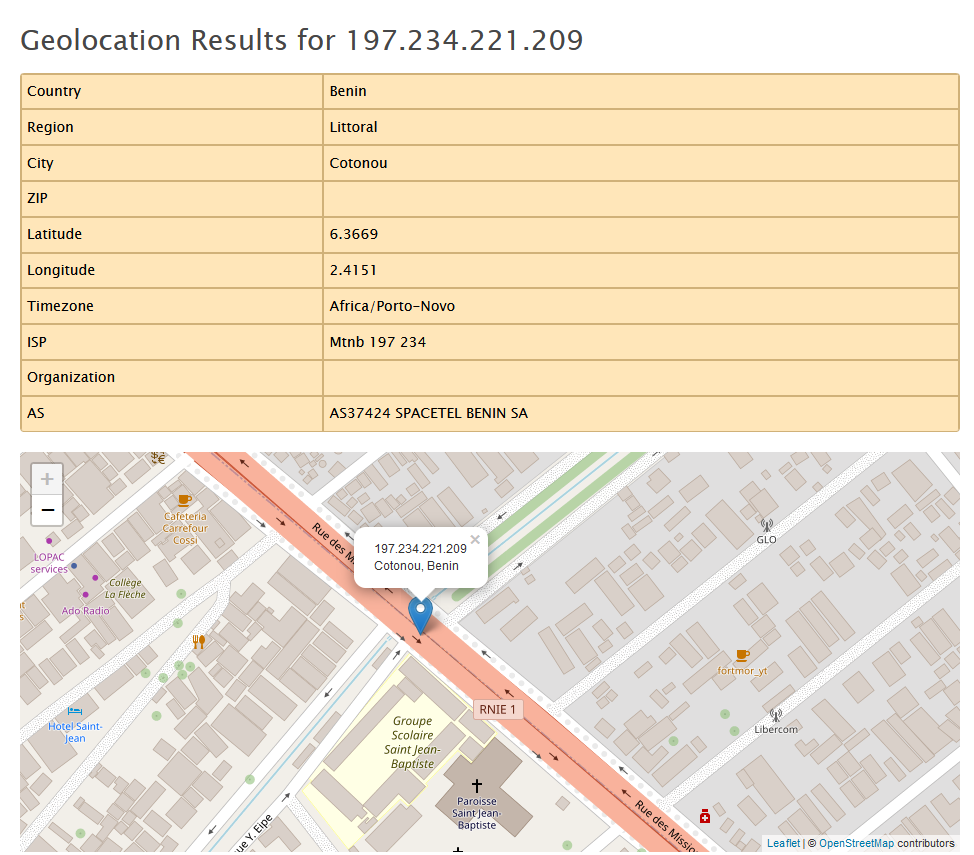Click the red pharmacy cross icon
The image size is (974, 855).
click(705, 816)
